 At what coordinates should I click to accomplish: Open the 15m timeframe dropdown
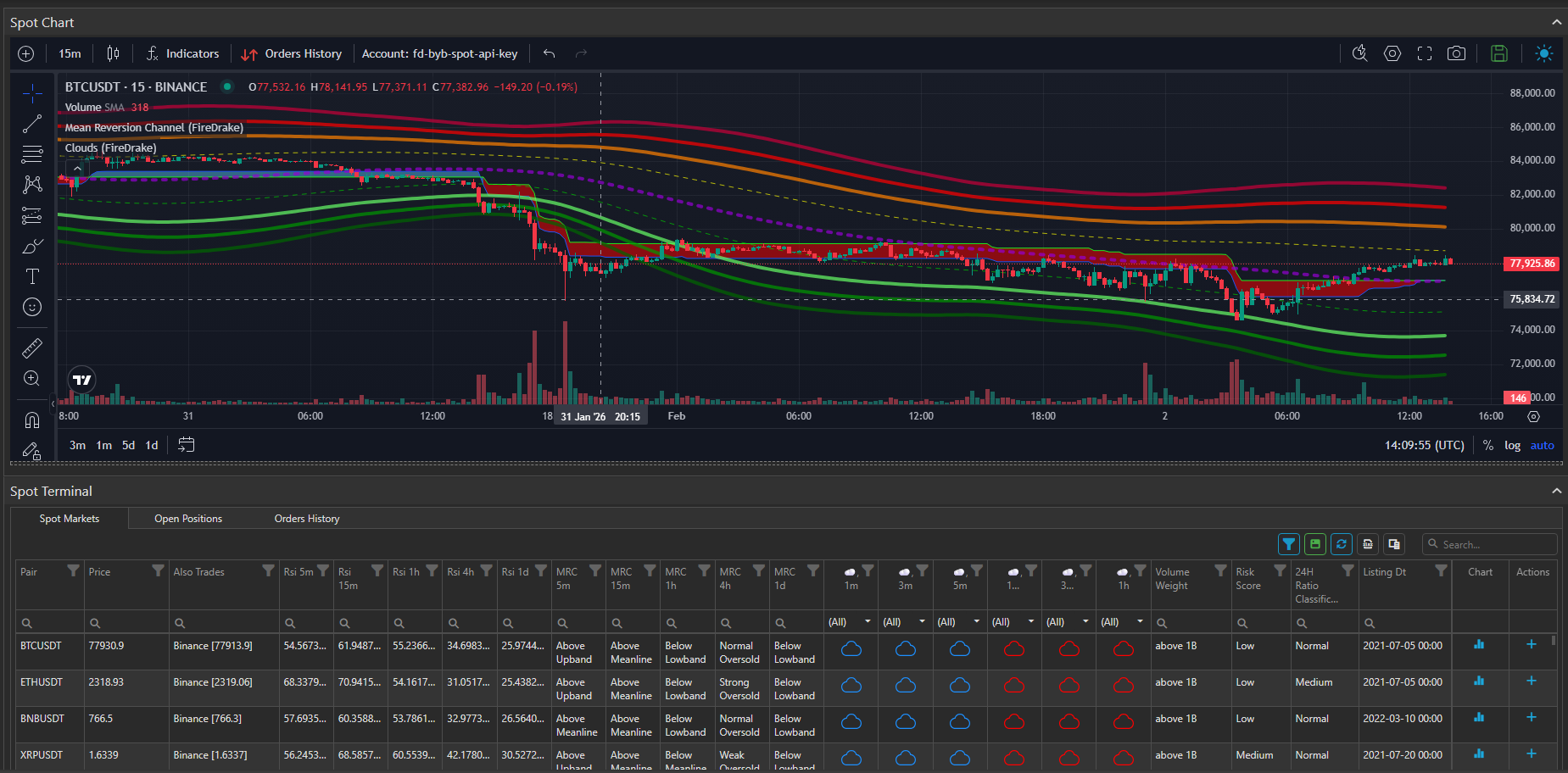coord(70,53)
